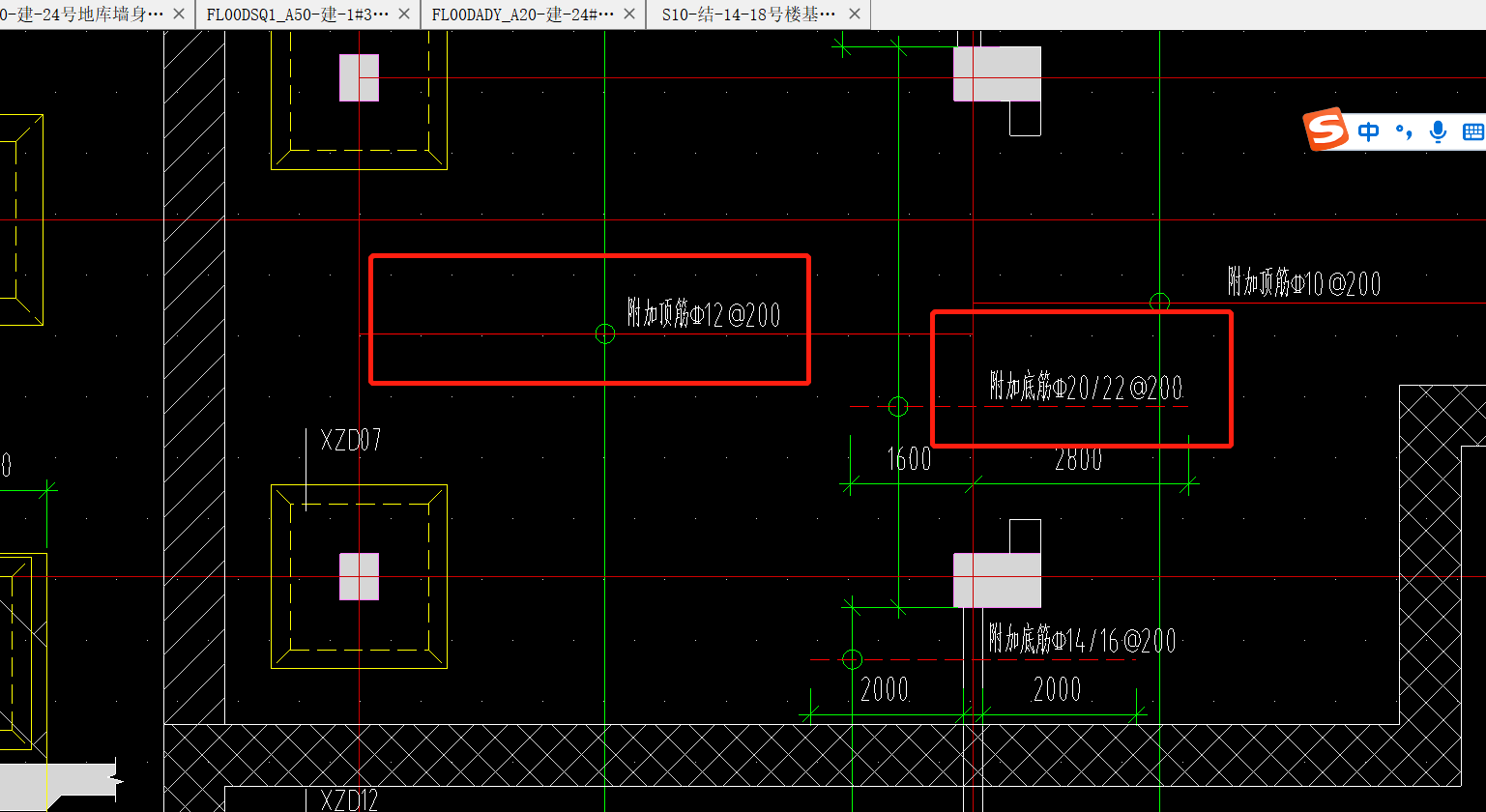
Task: Pick the green circle on 附加底筋Φ14/16 dashed line
Action: tap(852, 659)
